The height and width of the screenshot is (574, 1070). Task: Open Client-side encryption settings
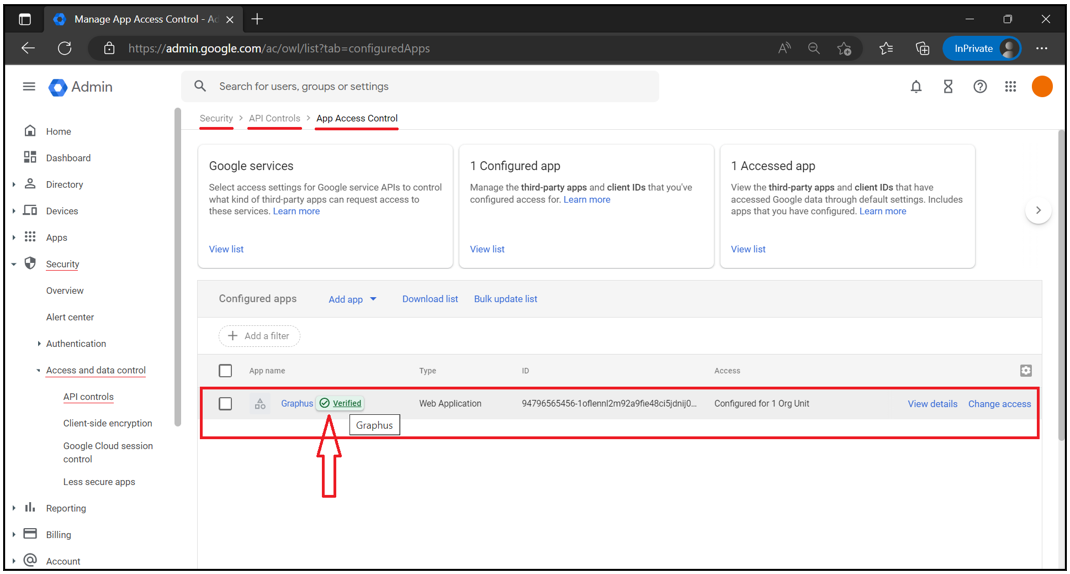[108, 423]
